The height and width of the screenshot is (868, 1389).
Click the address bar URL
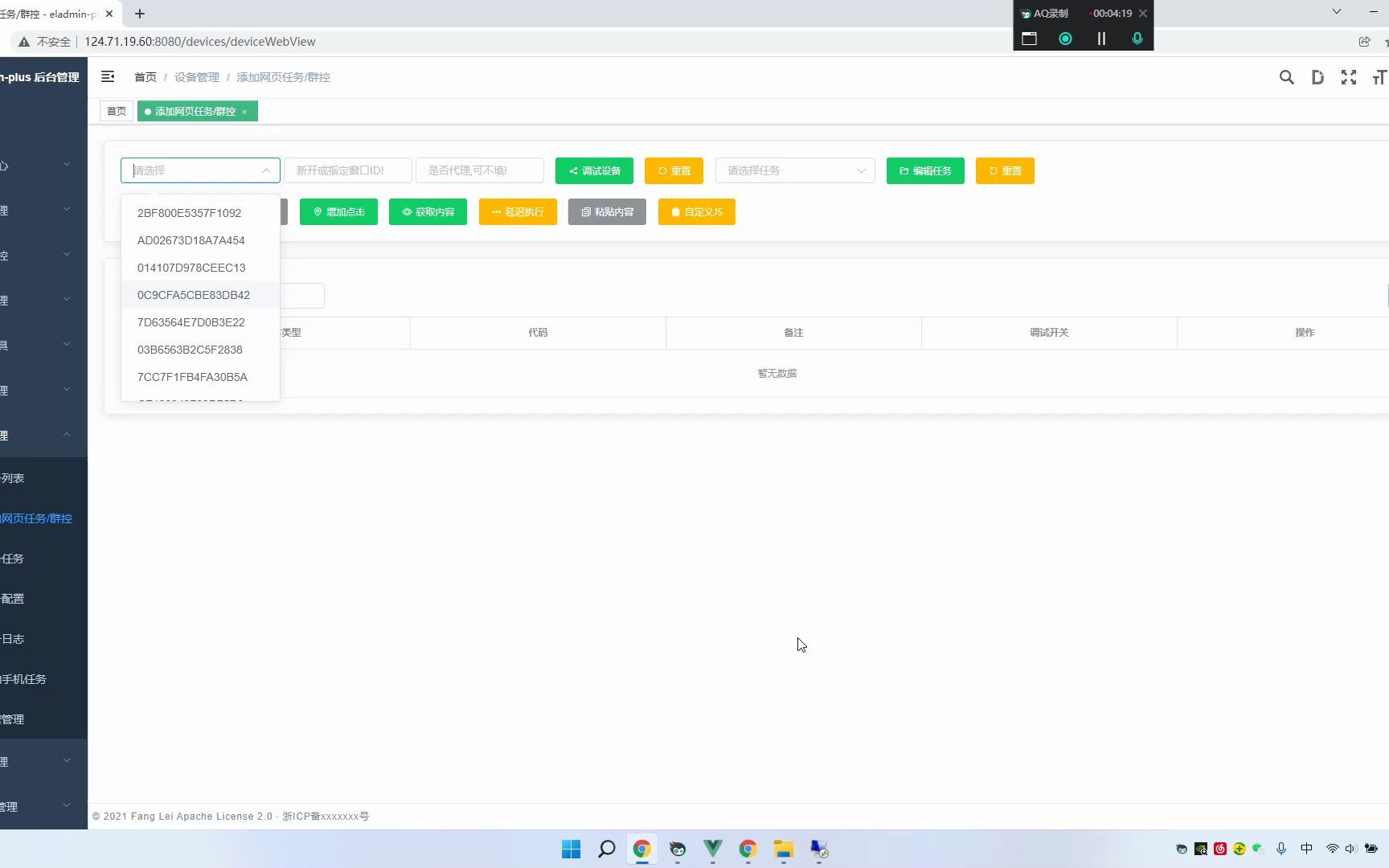point(200,42)
